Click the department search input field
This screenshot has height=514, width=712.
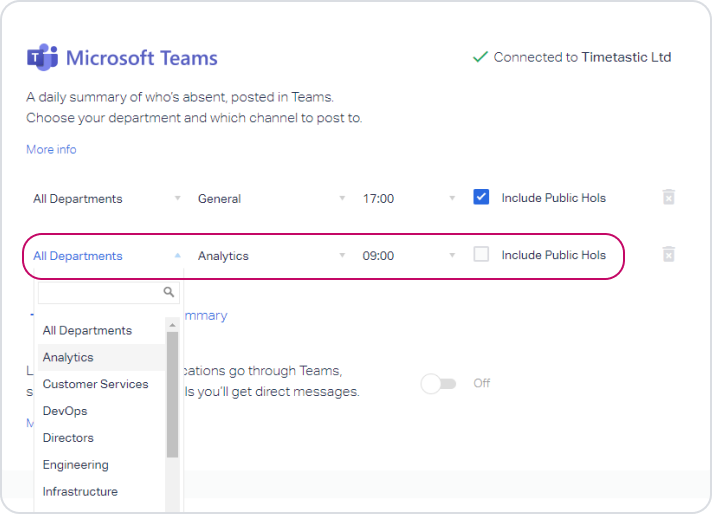[x=109, y=292]
